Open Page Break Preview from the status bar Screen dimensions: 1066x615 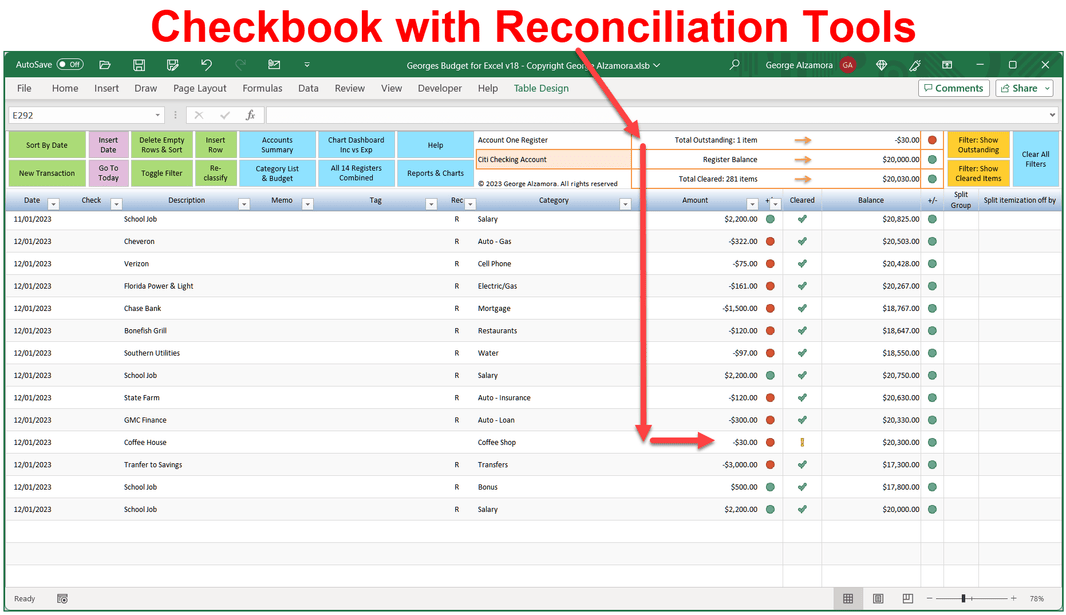pyautogui.click(x=906, y=598)
